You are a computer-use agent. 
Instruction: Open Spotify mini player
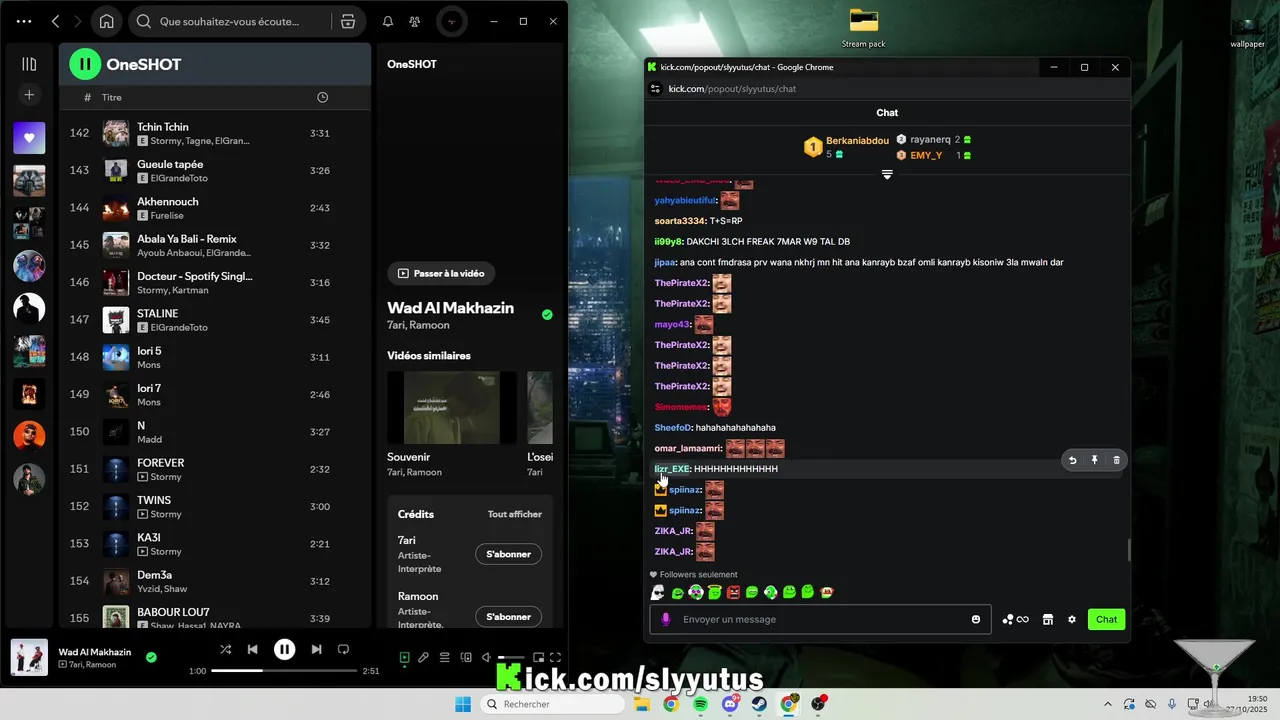[x=538, y=657]
